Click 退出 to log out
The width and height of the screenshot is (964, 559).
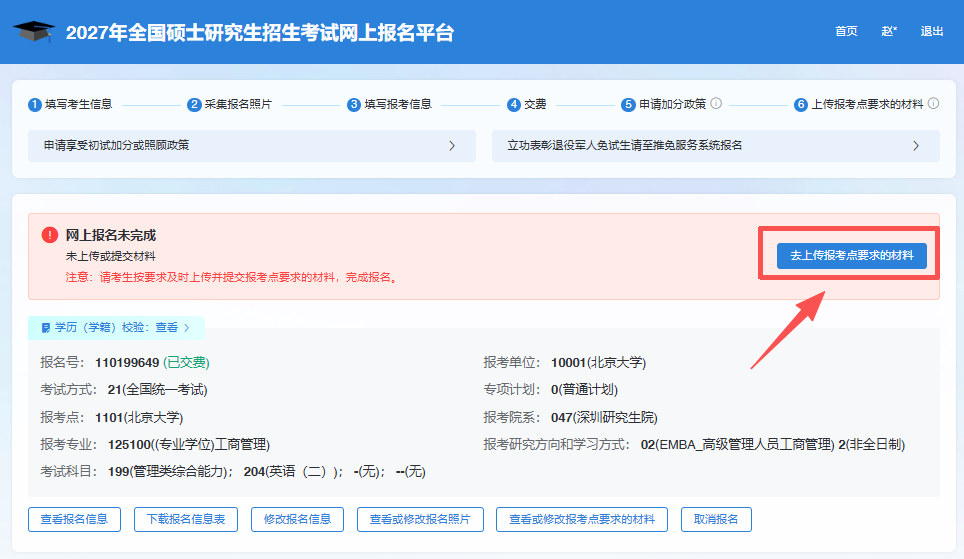point(931,31)
